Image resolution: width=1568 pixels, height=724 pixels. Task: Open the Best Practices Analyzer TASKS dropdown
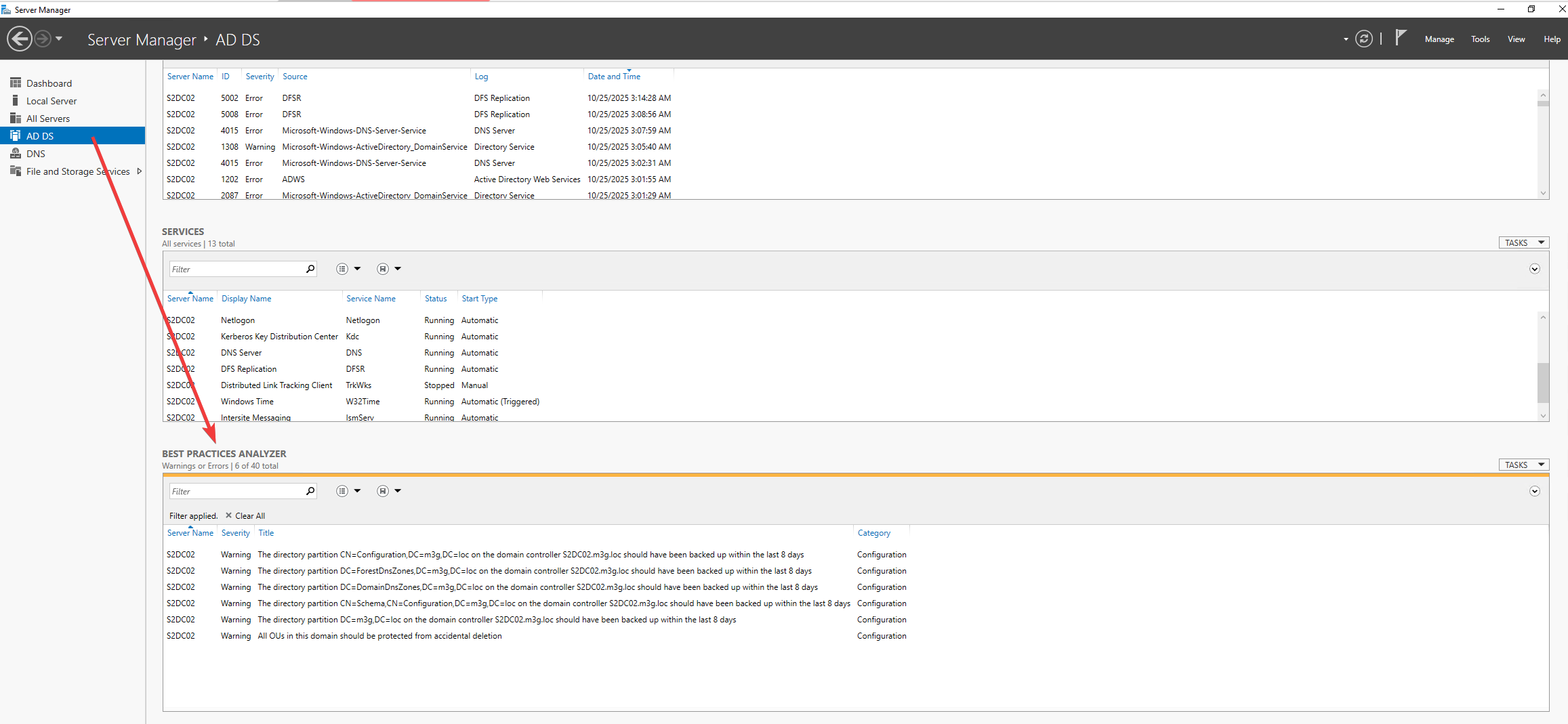[1523, 465]
